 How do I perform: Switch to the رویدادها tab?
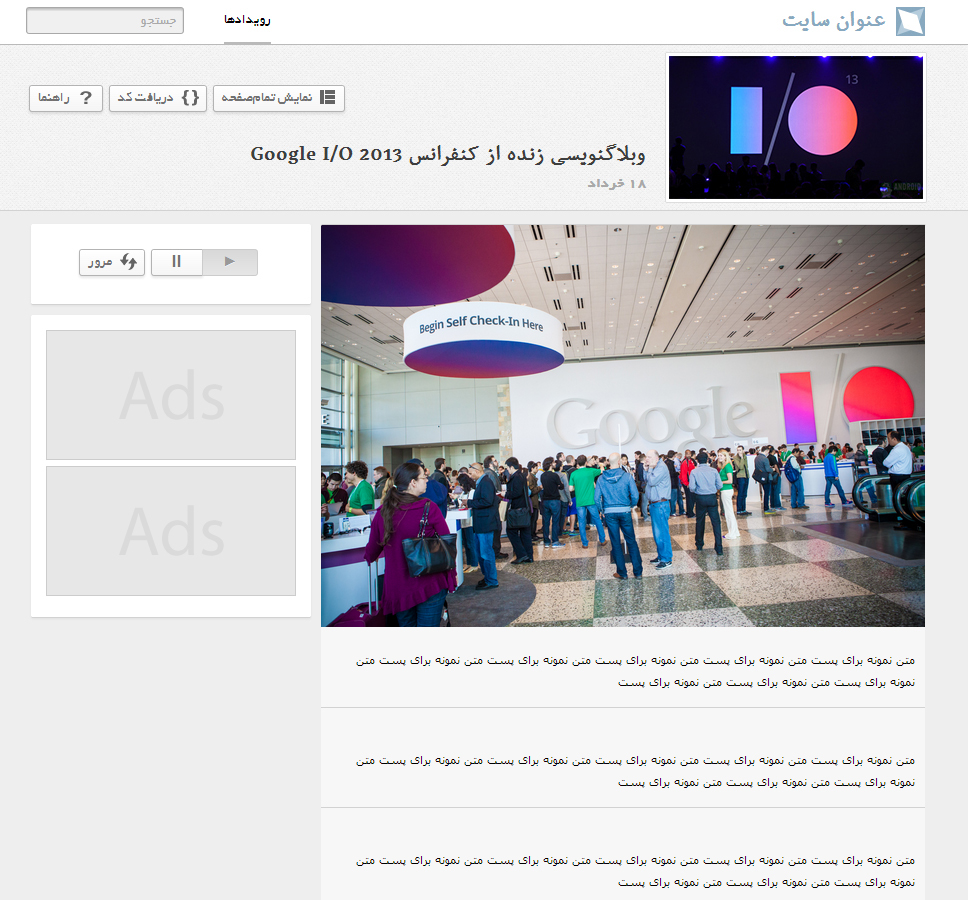[247, 20]
